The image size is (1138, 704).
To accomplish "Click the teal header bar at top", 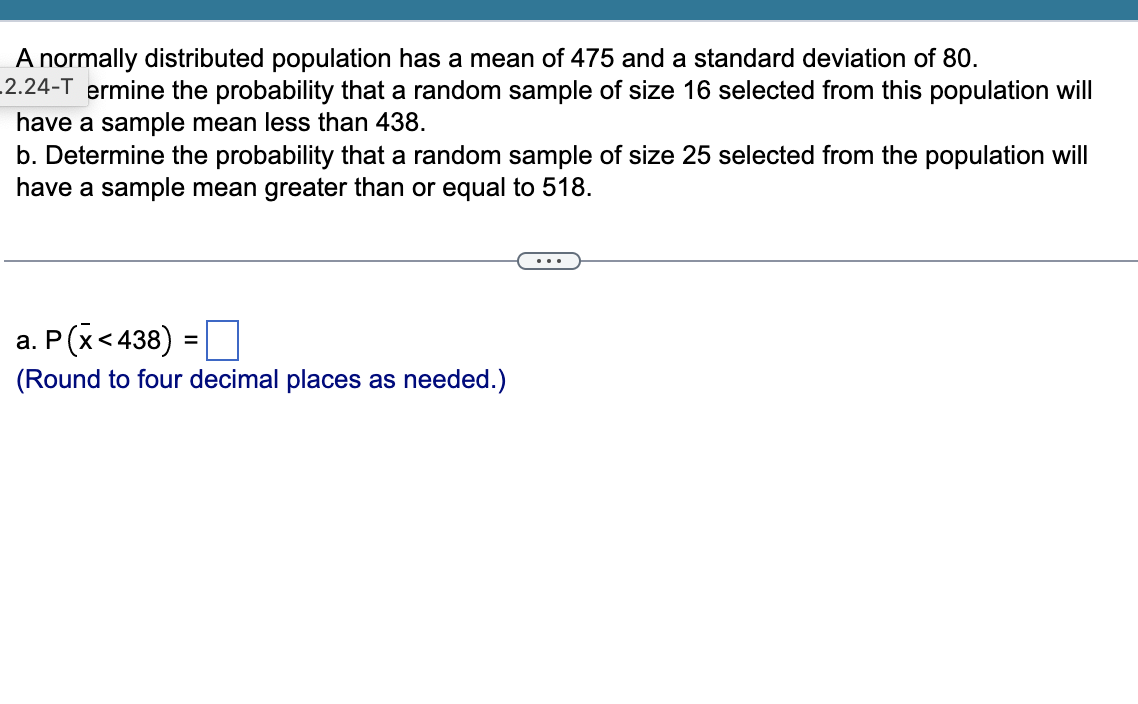I will point(569,7).
